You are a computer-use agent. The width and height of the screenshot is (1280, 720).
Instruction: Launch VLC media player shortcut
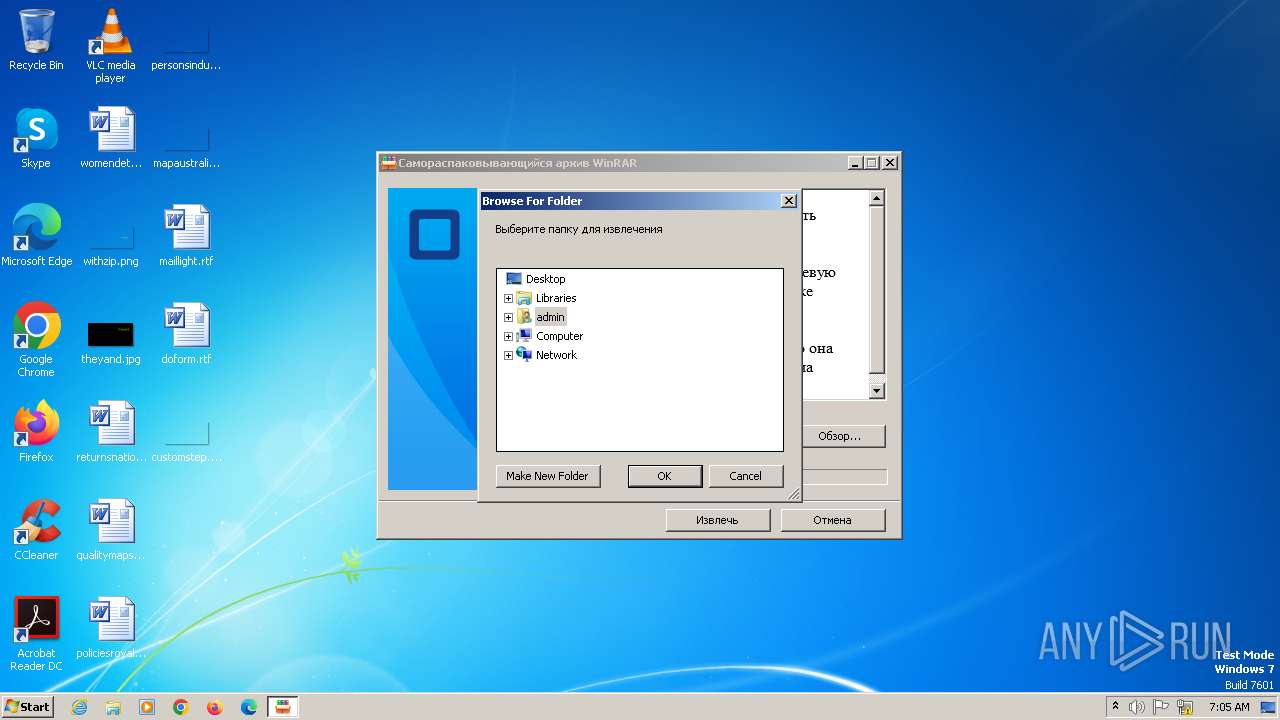110,45
